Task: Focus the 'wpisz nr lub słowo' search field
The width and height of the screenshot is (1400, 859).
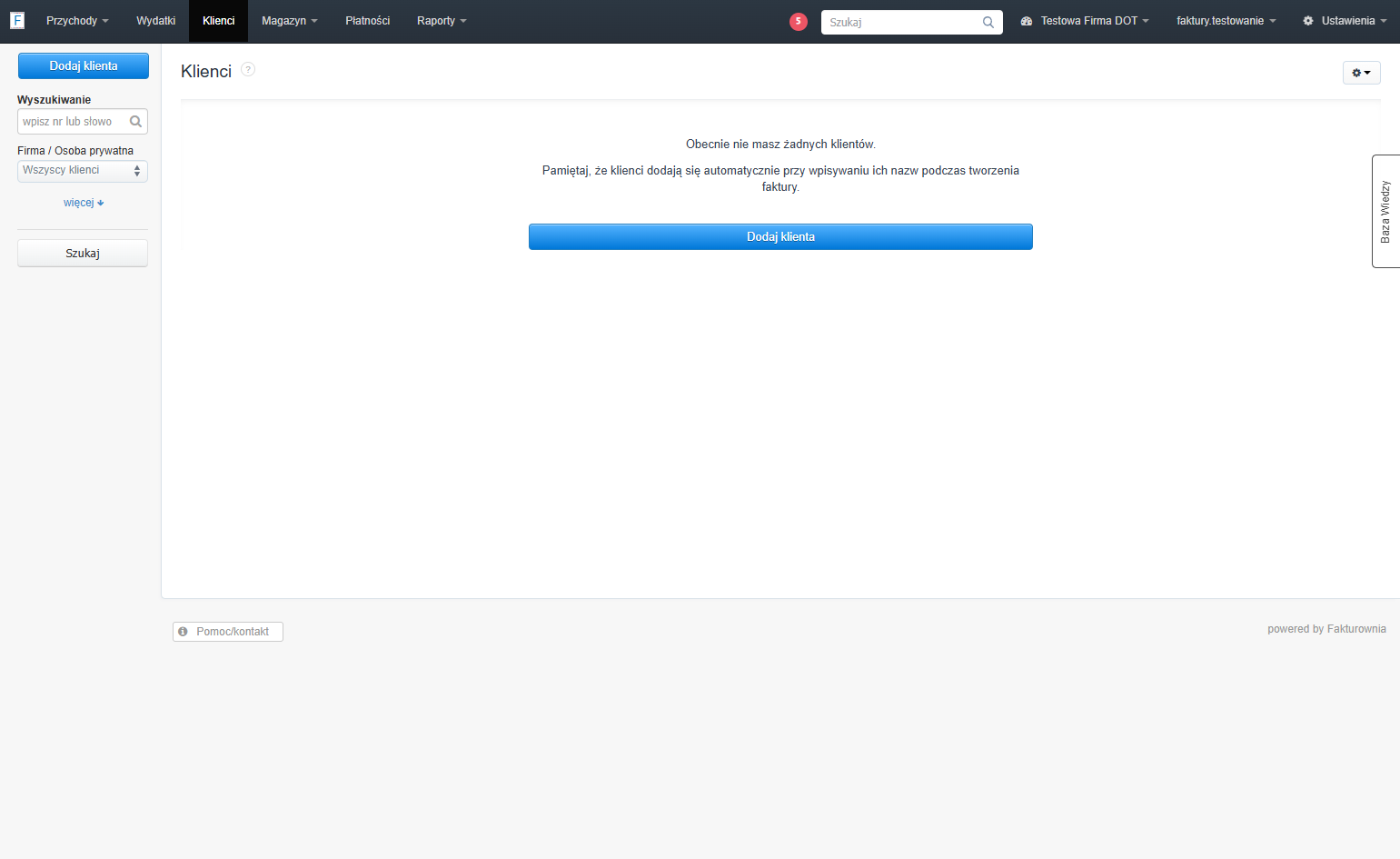Action: (83, 122)
